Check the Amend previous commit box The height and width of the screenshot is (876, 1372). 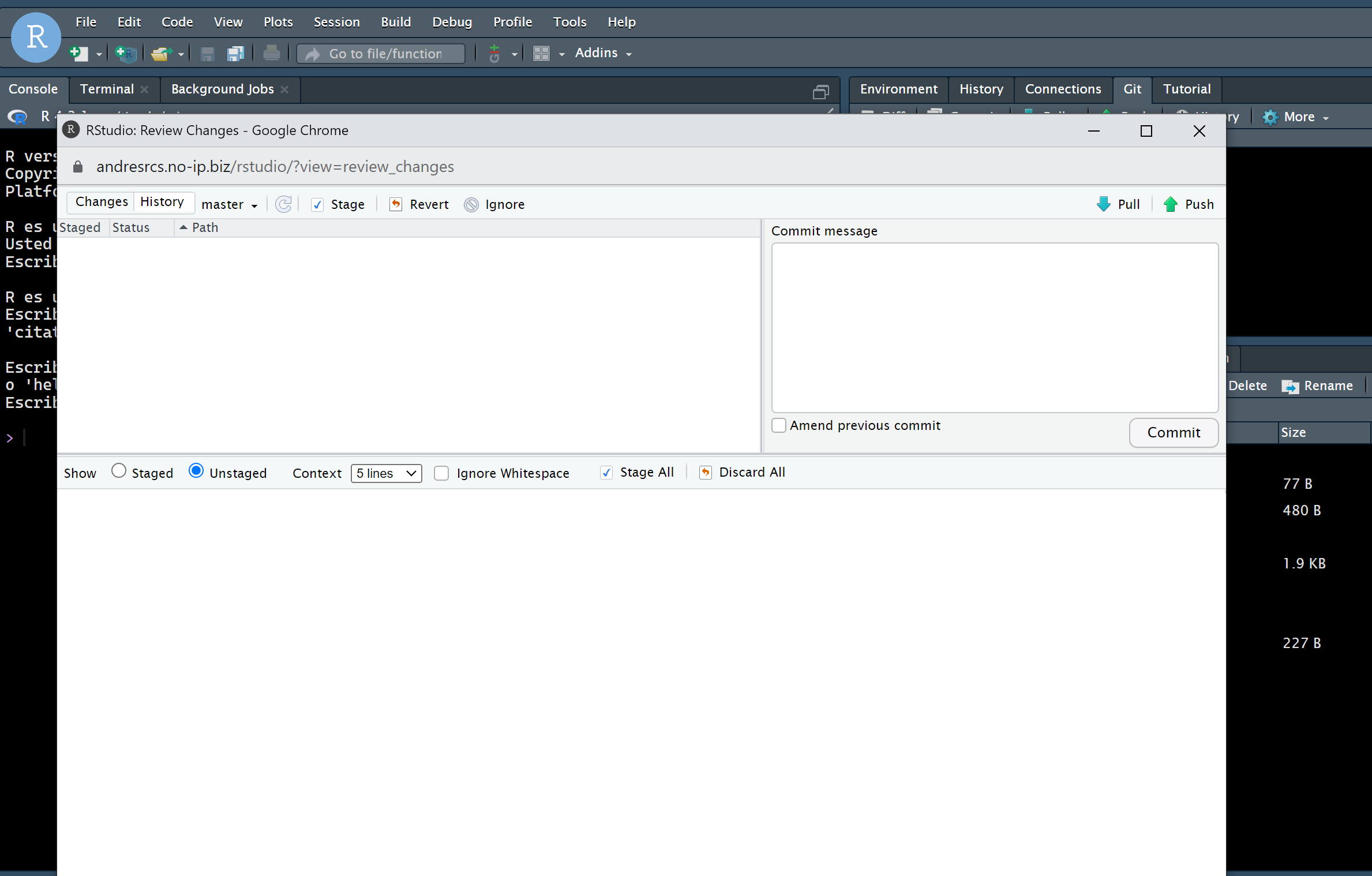pos(778,425)
